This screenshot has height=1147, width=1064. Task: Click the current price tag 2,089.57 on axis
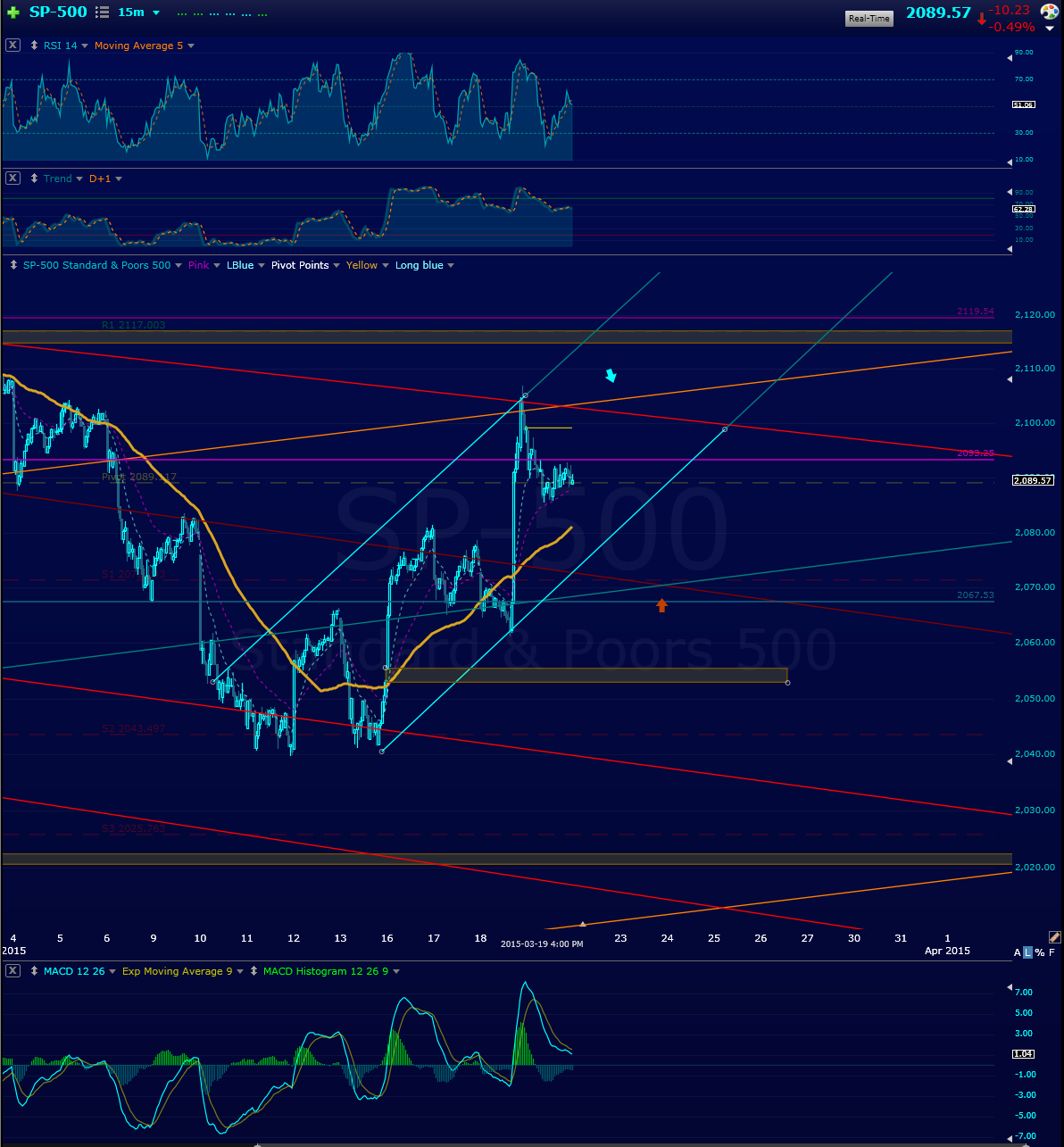(x=1034, y=480)
